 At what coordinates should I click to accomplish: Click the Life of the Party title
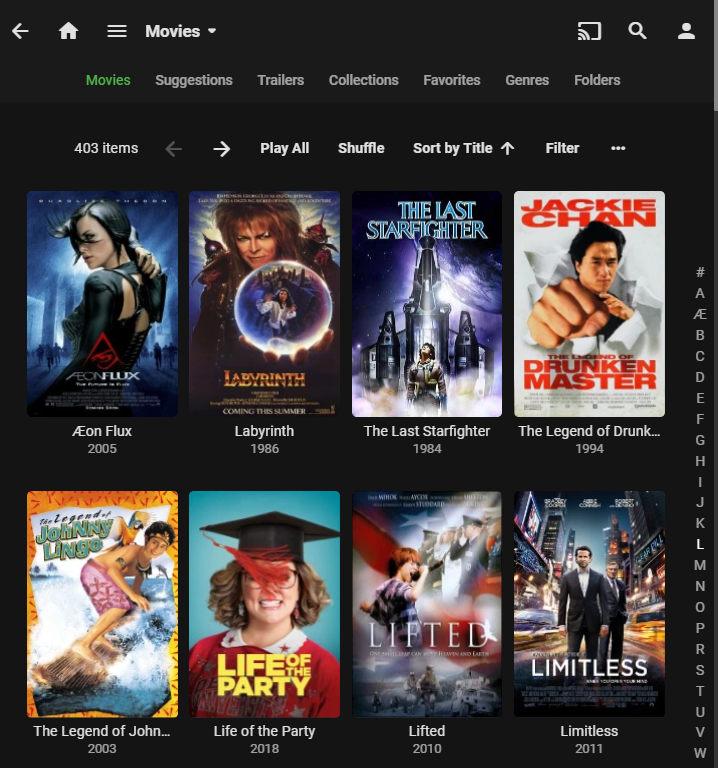pyautogui.click(x=264, y=731)
